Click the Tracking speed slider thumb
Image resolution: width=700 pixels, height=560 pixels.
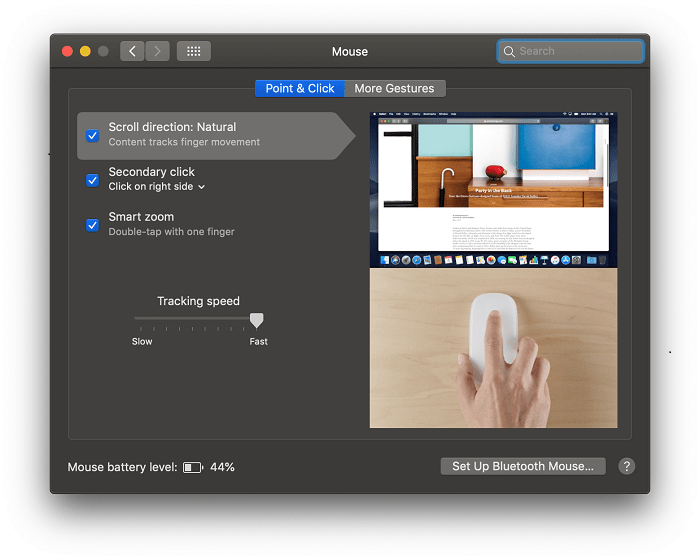pos(256,320)
